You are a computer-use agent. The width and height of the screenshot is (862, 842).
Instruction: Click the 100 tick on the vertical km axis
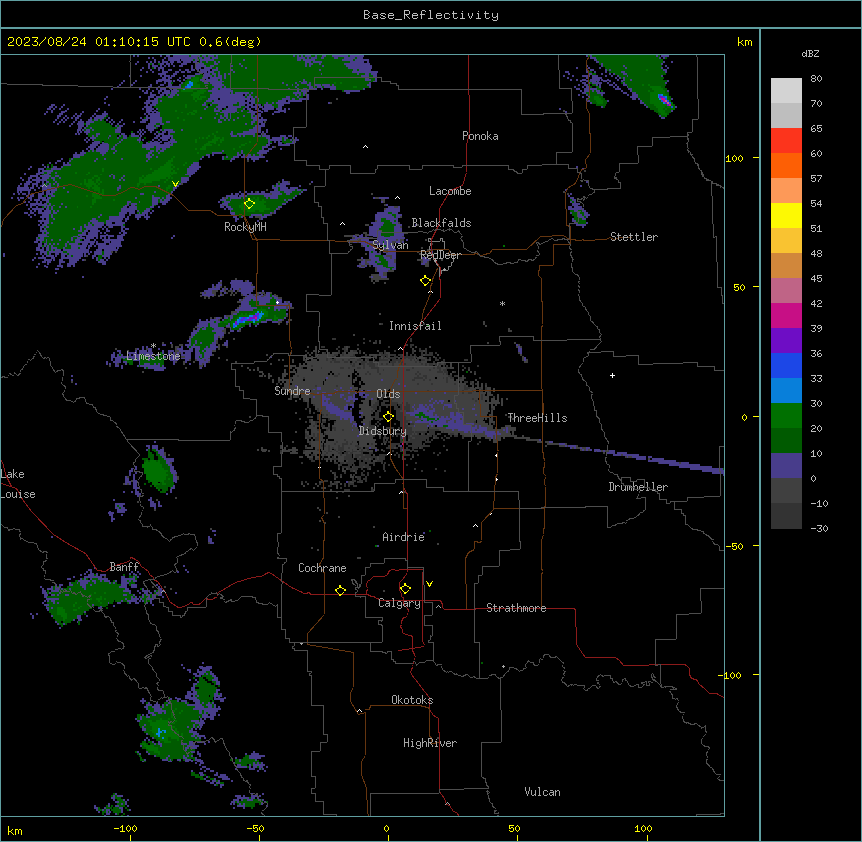[734, 158]
